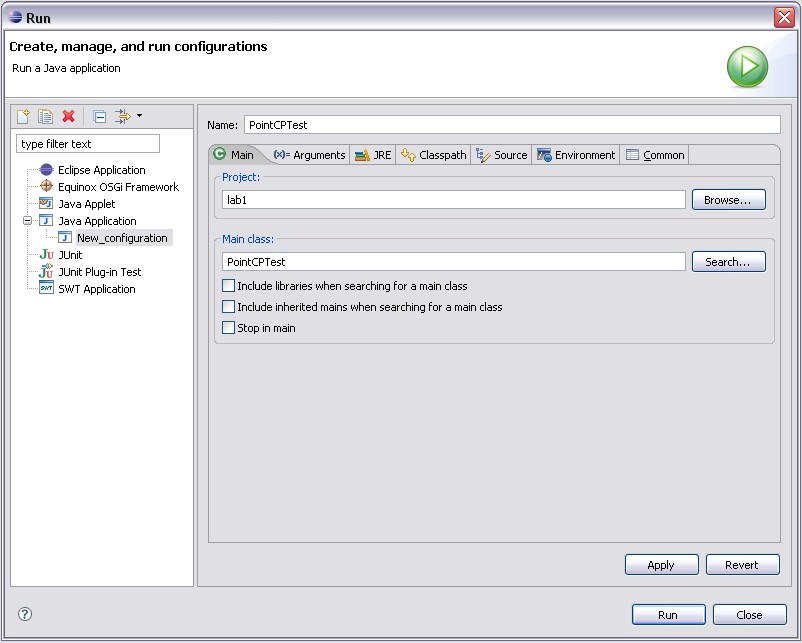Open the Common tab
Image resolution: width=802 pixels, height=643 pixels.
click(x=655, y=155)
